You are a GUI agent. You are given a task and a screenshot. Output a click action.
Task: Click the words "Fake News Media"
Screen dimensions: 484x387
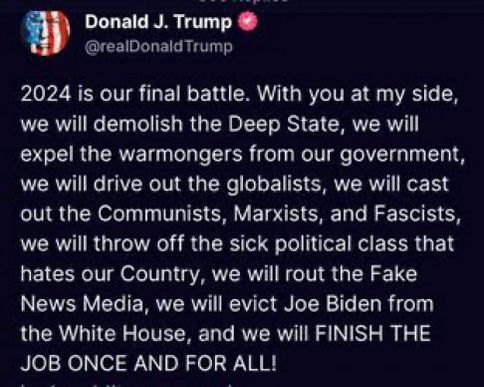219,289
